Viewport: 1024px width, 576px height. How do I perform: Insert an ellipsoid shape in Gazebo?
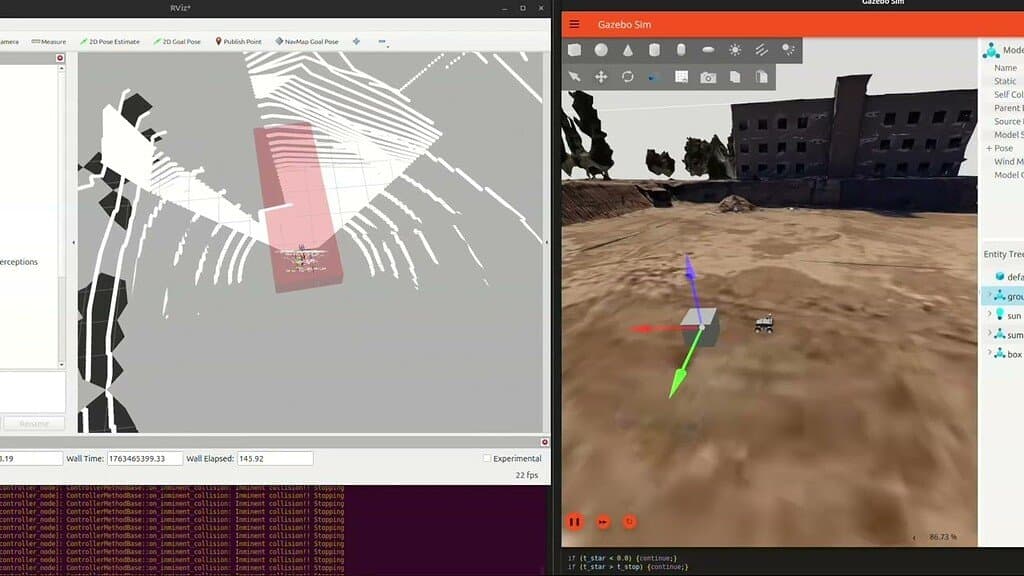pos(708,50)
